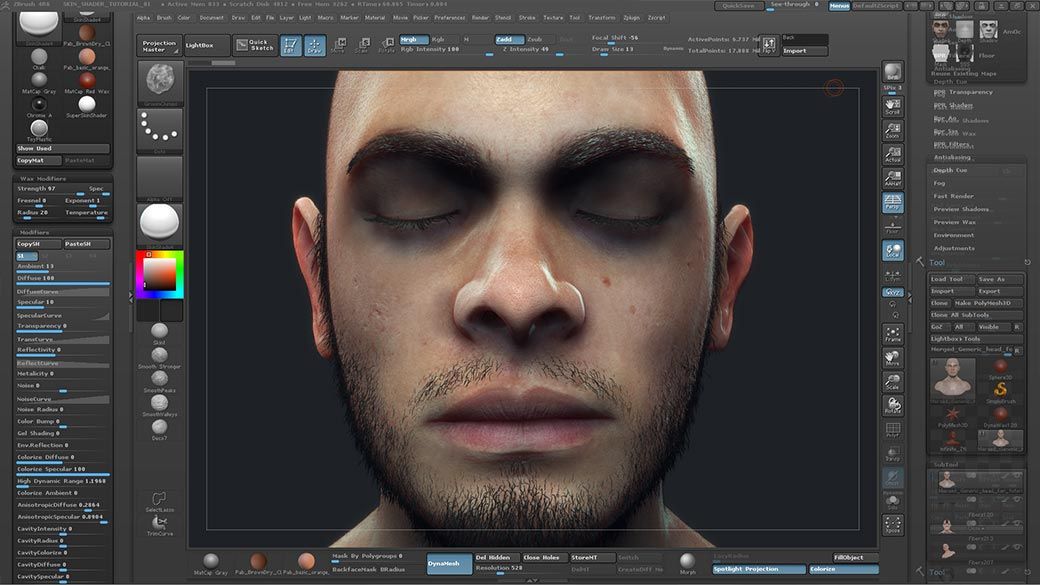
Task: Adjust the Rgb Intensity slider
Action: (446, 50)
